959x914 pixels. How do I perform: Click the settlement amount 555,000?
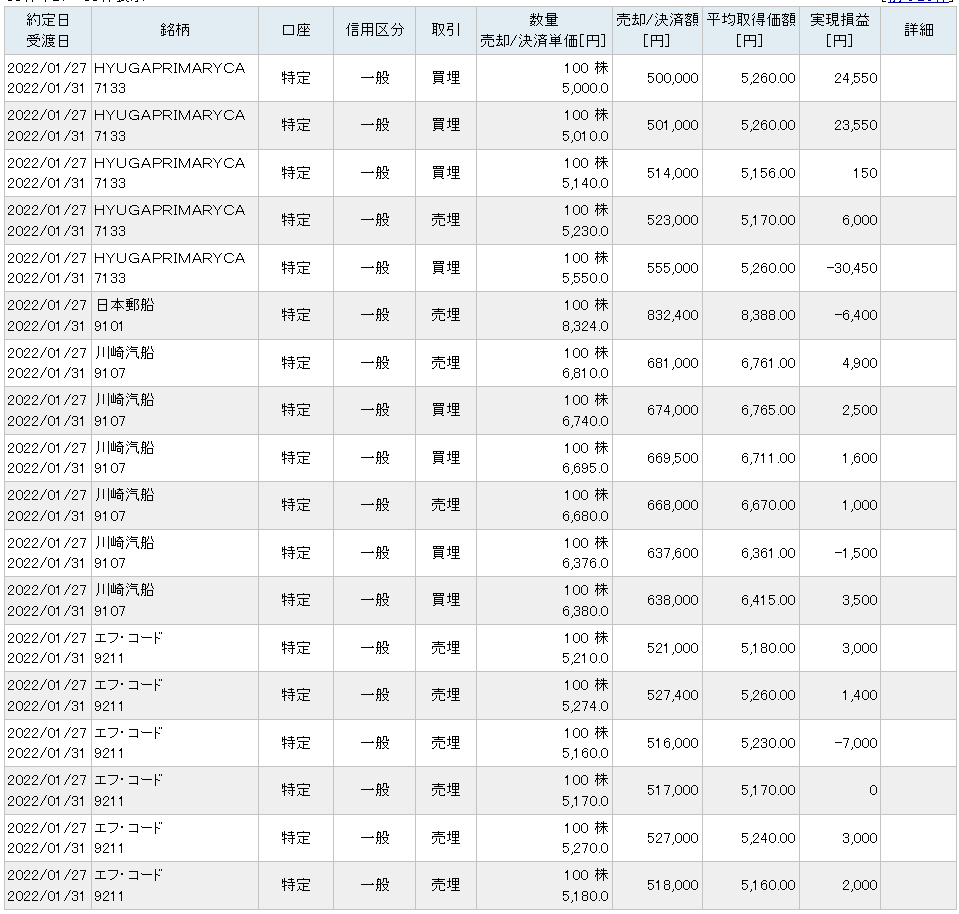tap(672, 268)
